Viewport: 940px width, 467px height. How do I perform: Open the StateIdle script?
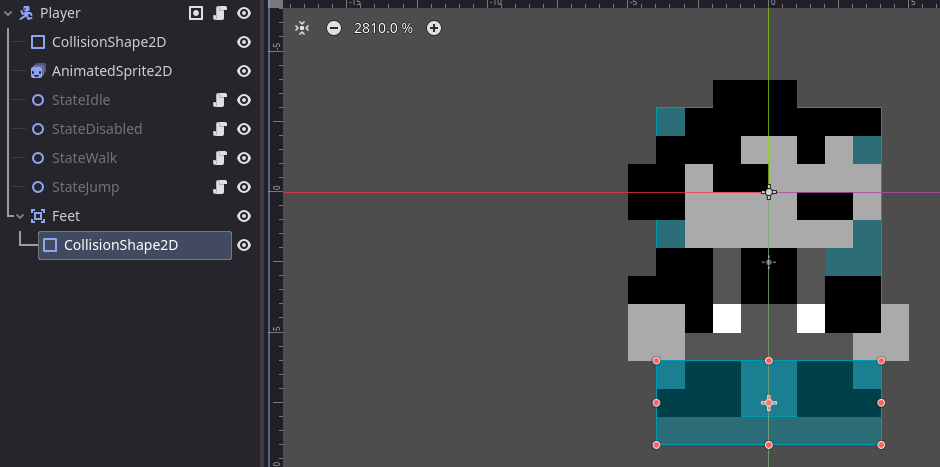(x=220, y=100)
